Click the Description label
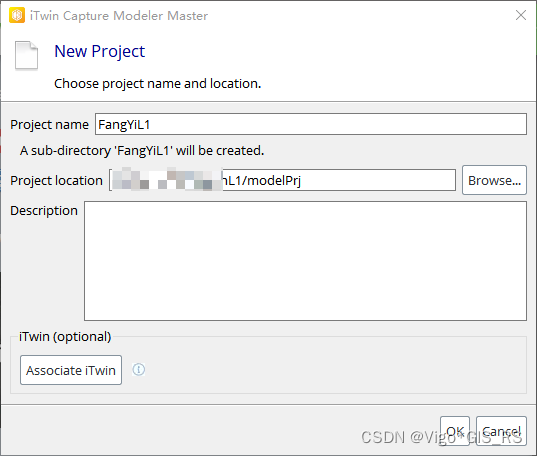 pos(44,210)
